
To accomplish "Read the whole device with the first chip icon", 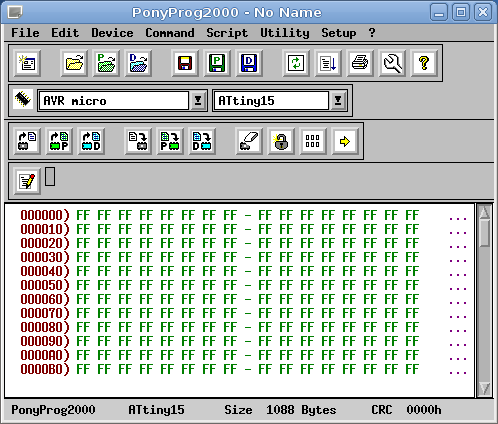I will tap(27, 141).
